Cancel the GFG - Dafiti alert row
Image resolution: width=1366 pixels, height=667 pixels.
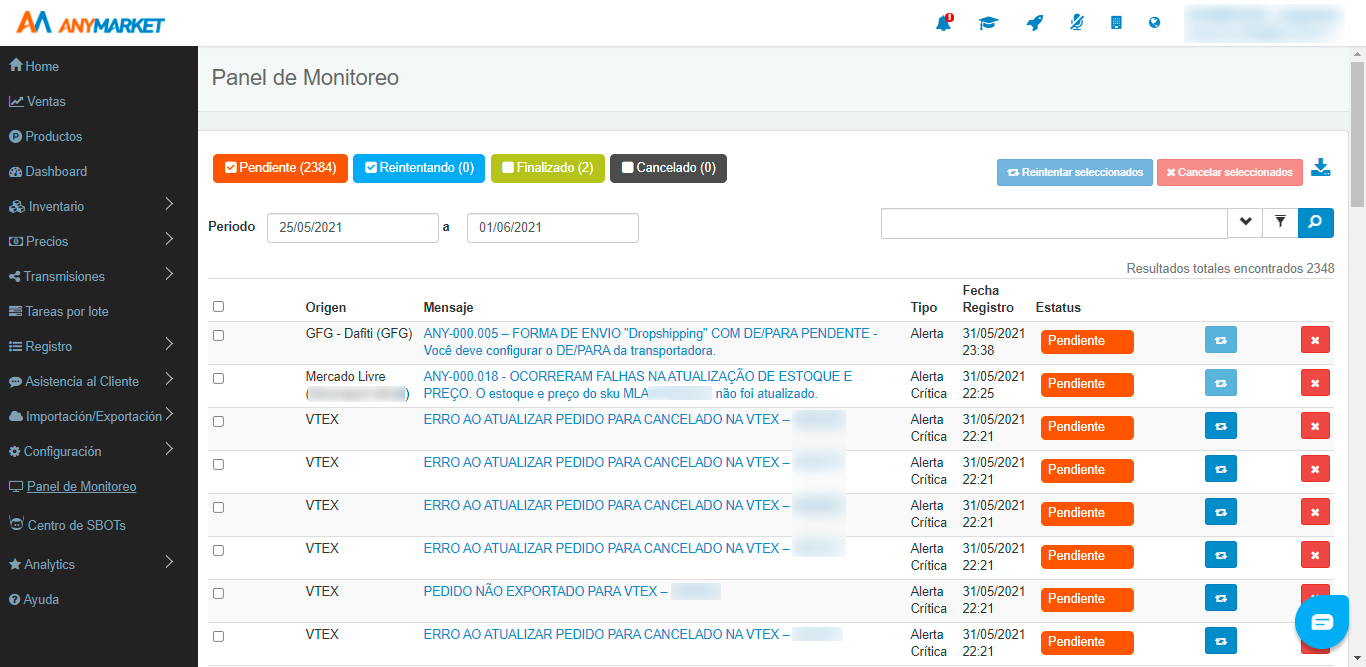tap(1315, 340)
